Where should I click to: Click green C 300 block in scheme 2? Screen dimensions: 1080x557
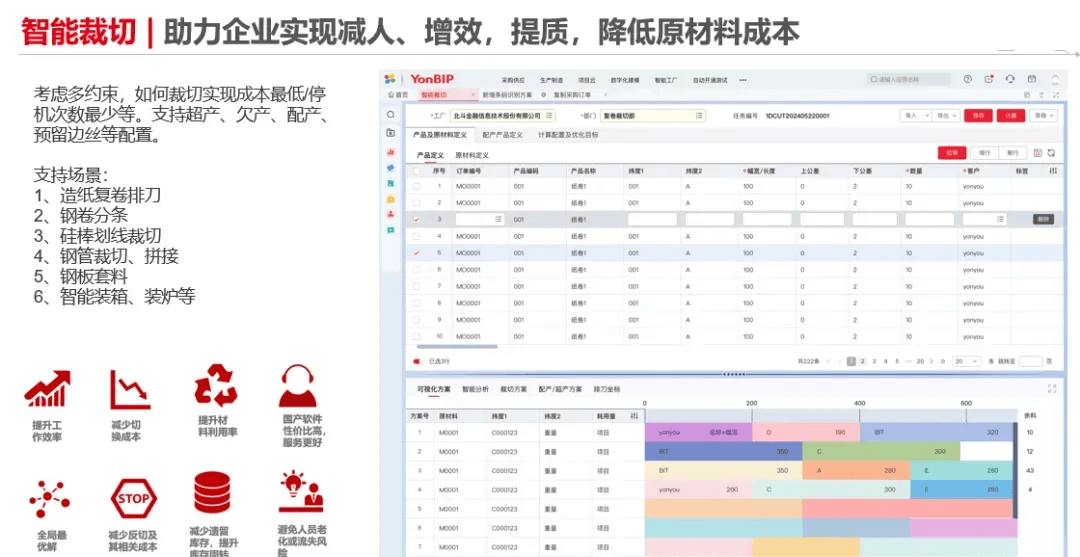(881, 452)
